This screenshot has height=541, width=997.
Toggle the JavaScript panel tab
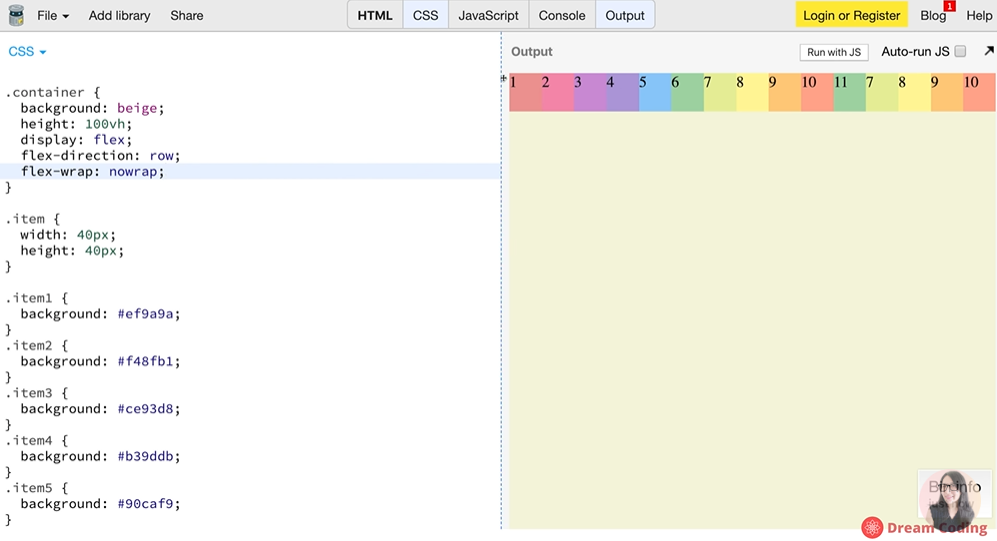tap(488, 15)
